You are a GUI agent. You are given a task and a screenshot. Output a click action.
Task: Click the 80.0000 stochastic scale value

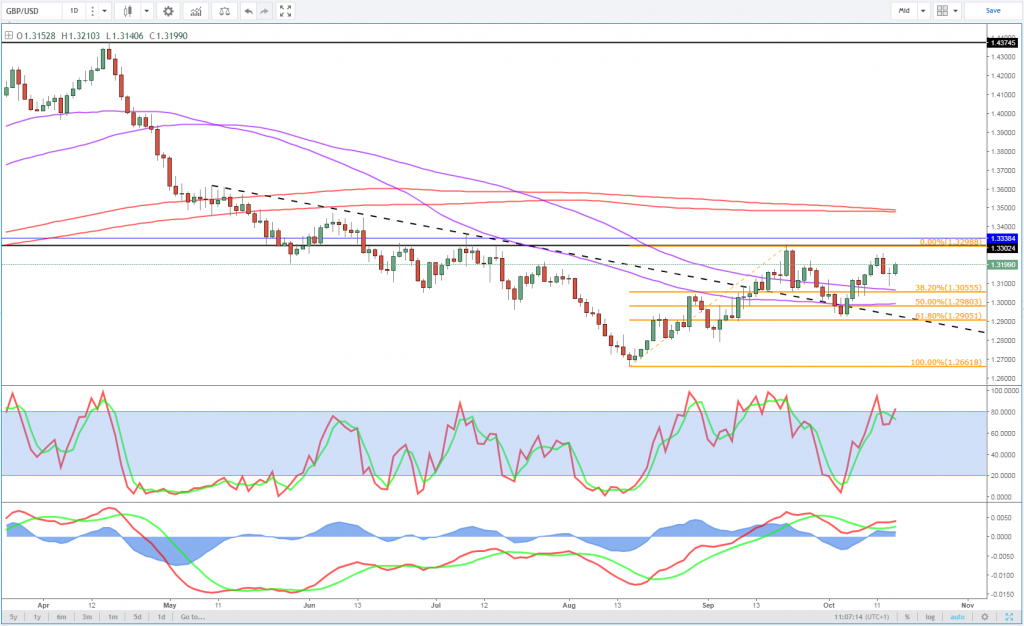point(1005,412)
